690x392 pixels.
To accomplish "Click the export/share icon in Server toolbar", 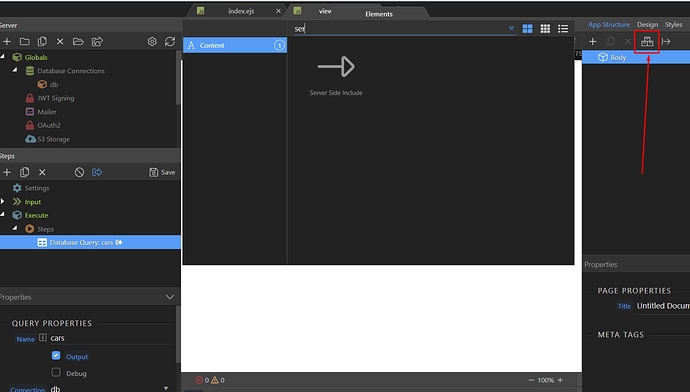I will (97, 41).
